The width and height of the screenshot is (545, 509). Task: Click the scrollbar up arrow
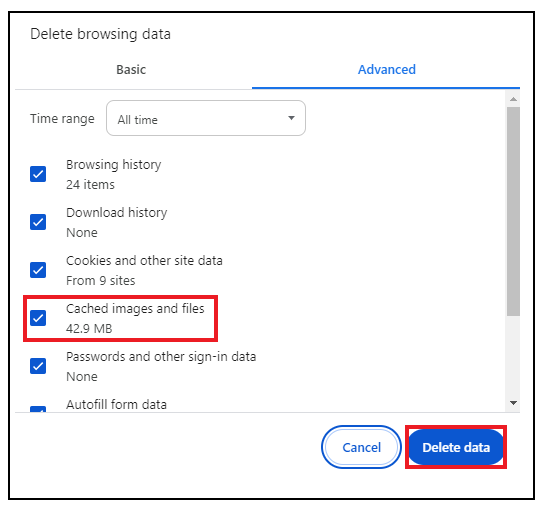(x=513, y=99)
